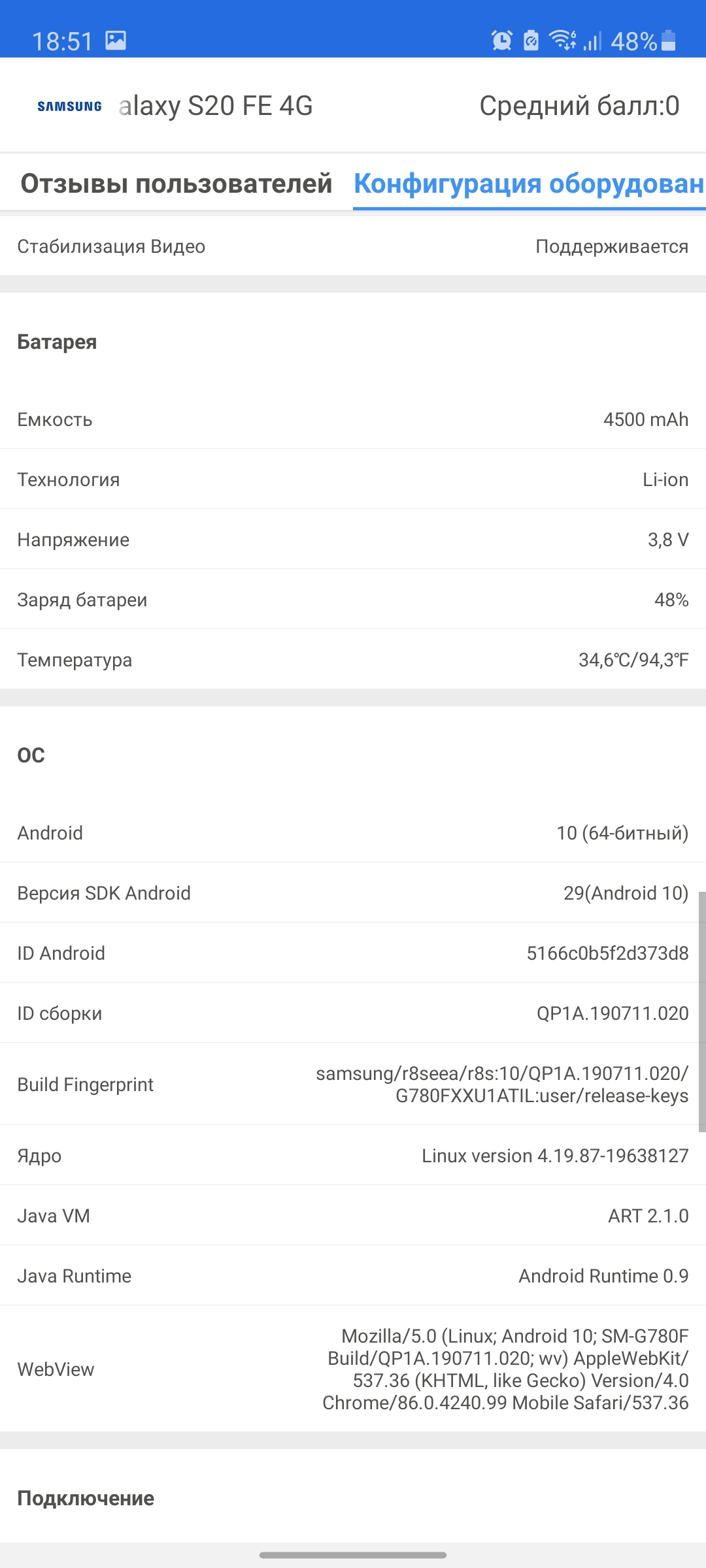Viewport: 706px width, 1568px height.
Task: Tap the 18:51 clock in status bar
Action: pyautogui.click(x=63, y=41)
